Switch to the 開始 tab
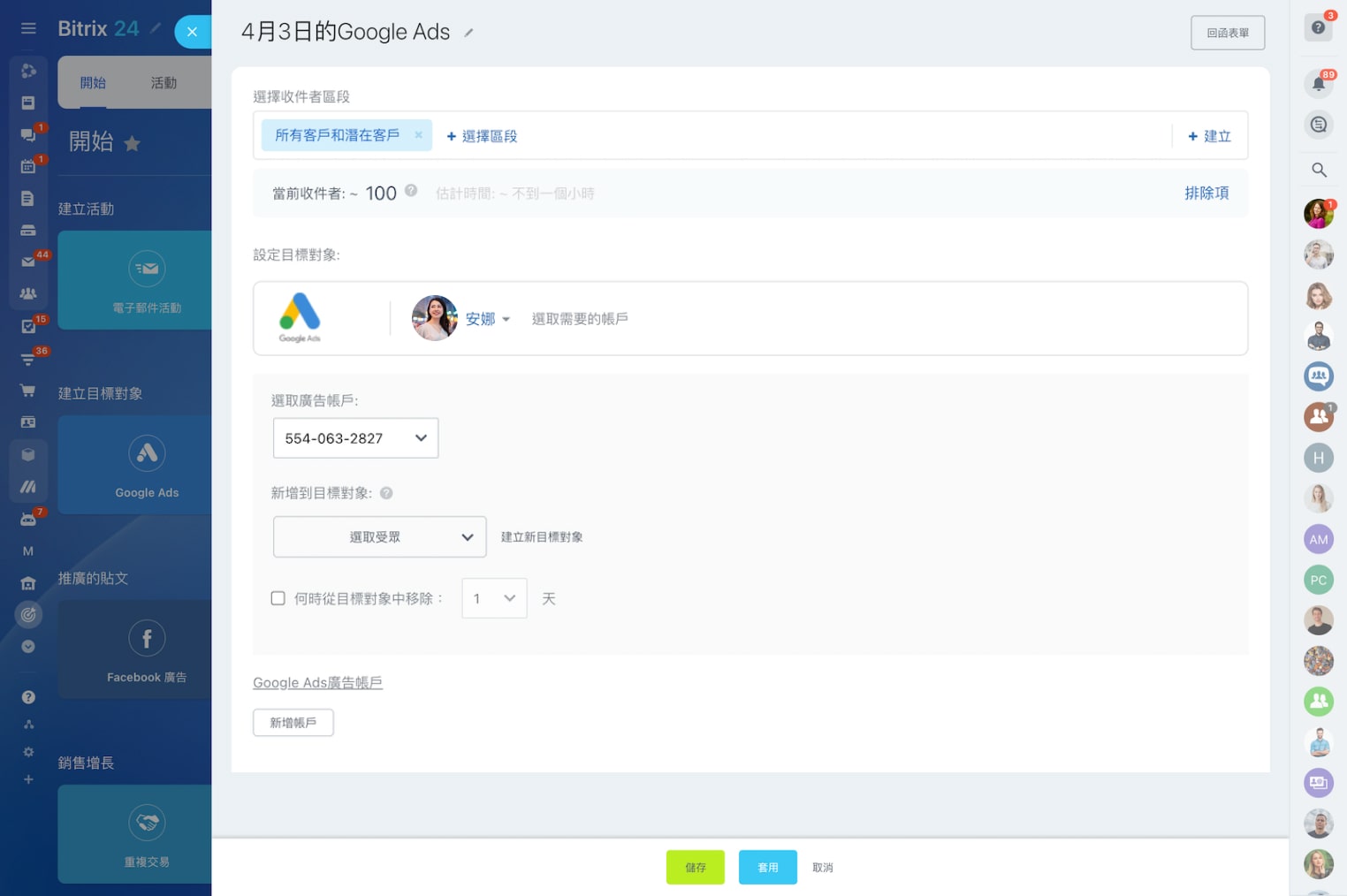Screen dimensions: 1347x896 coord(93,83)
